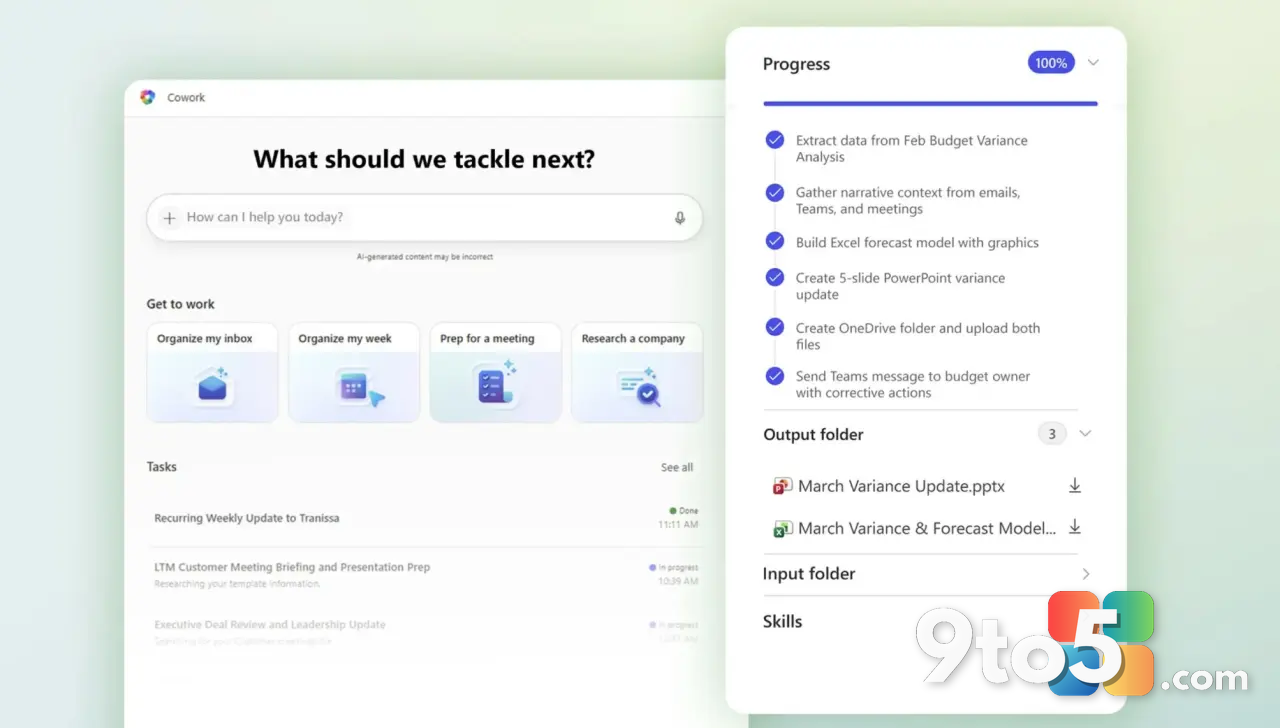Click the PowerPoint icon of March Variance Update

point(782,486)
